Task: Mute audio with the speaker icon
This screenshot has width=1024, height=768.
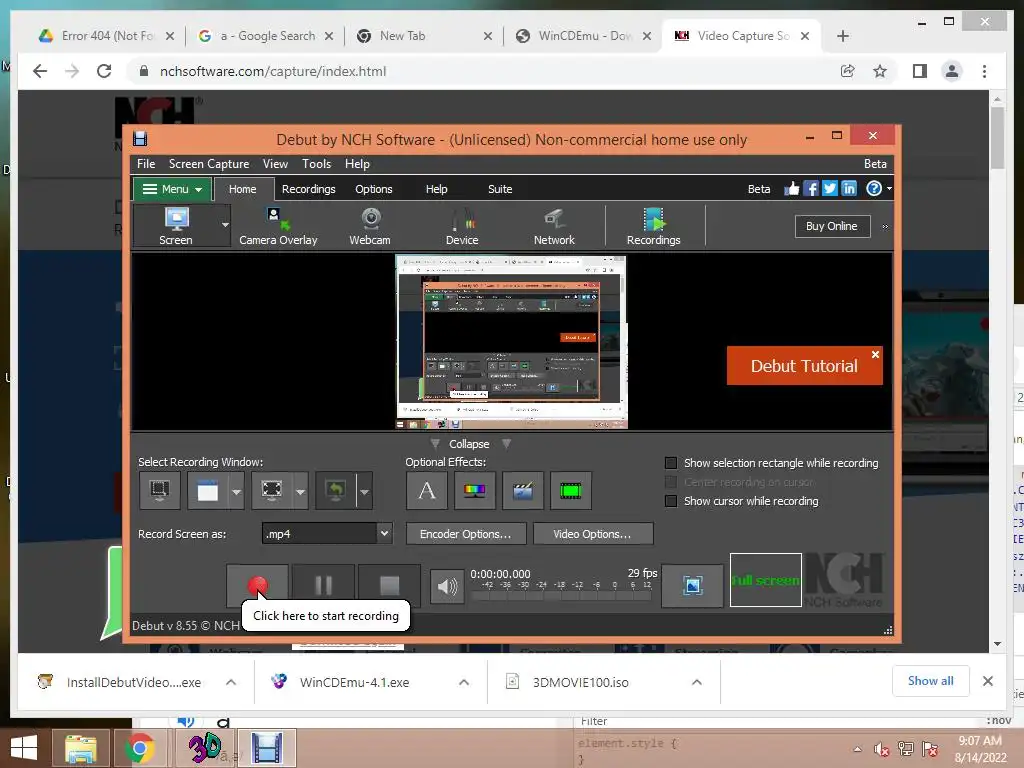Action: [447, 586]
